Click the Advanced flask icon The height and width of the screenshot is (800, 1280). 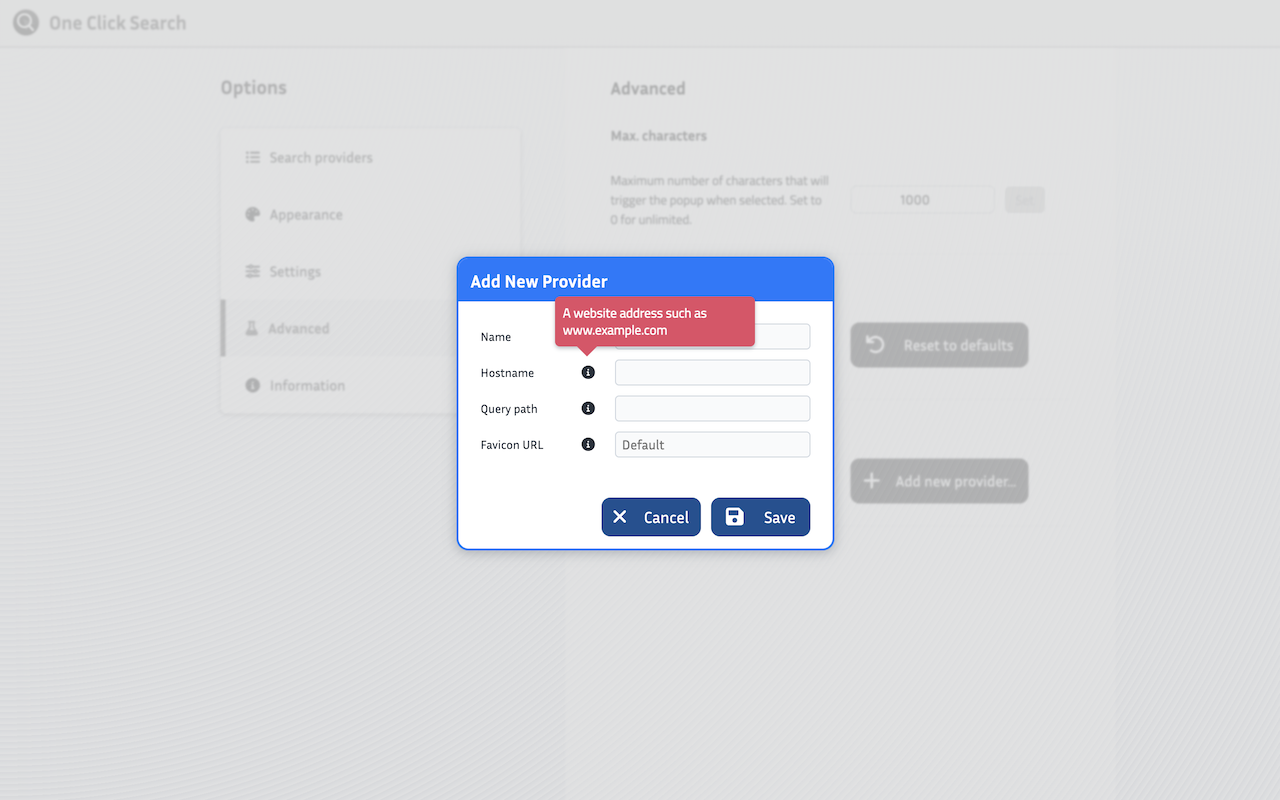pyautogui.click(x=252, y=328)
